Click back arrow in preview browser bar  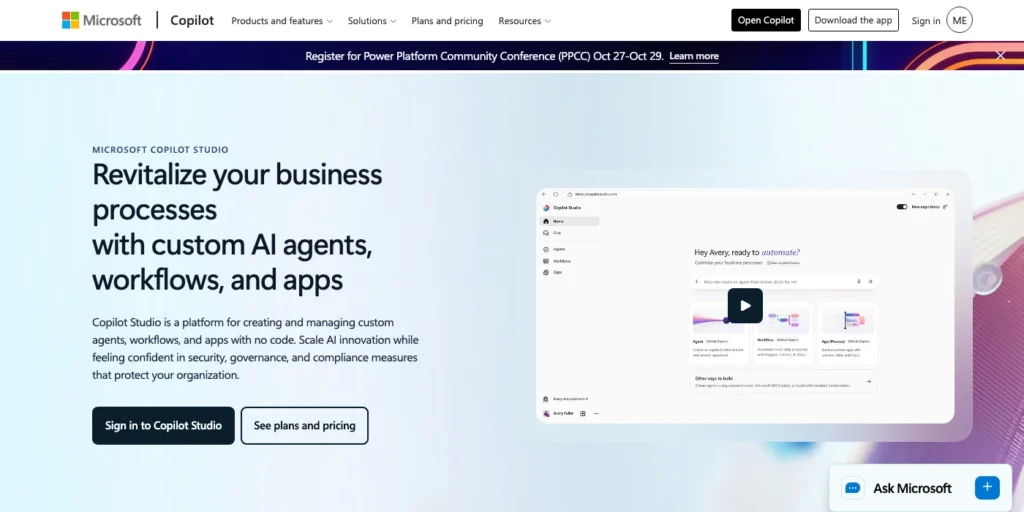[545, 194]
